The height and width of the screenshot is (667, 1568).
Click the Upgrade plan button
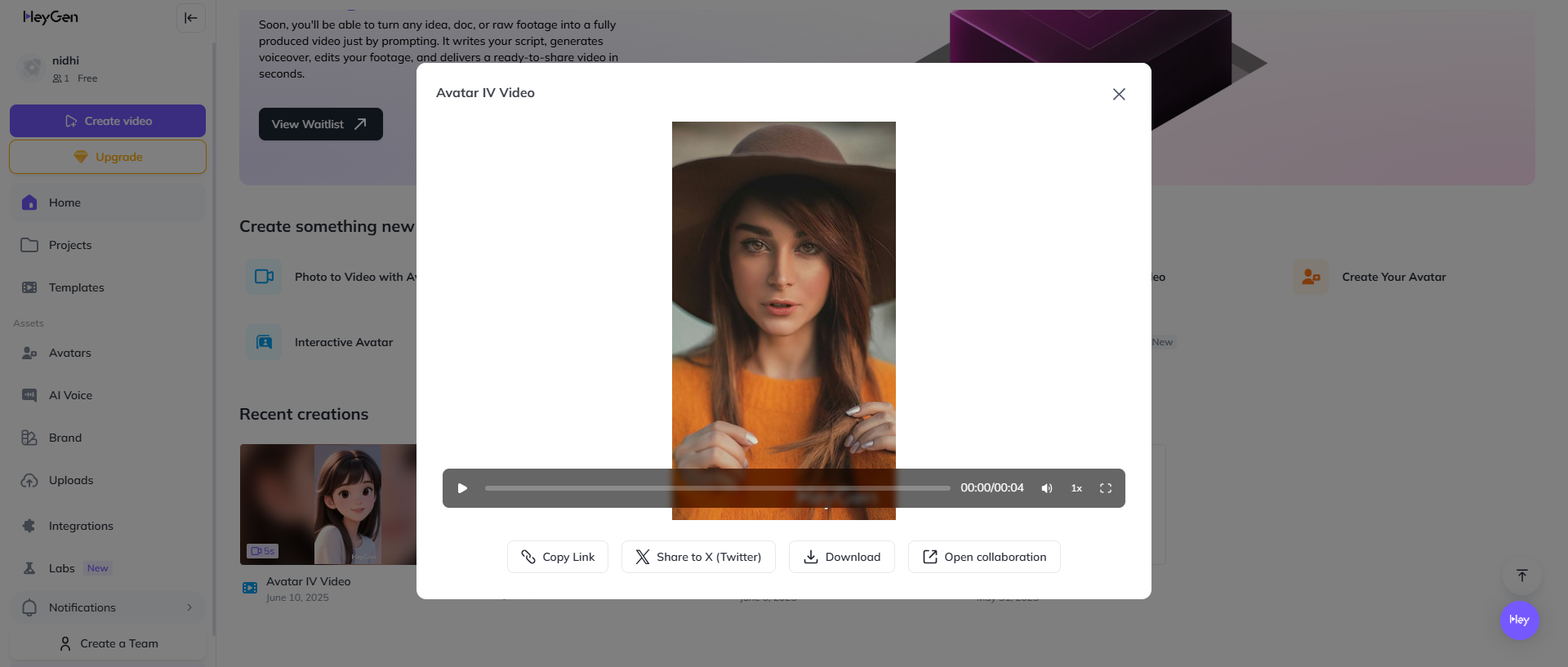pos(108,157)
